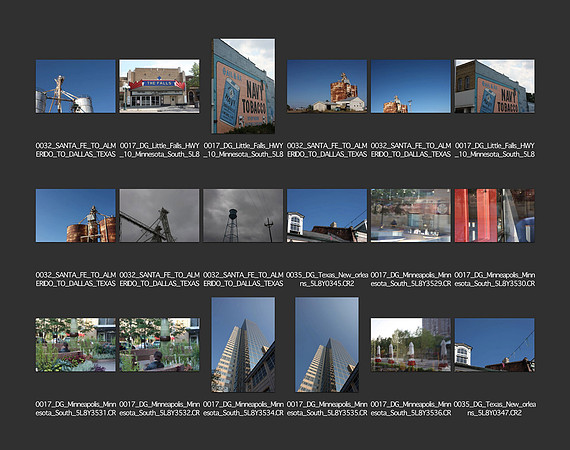Open thumbnail of photo 5L8Y0345 dormer window
The image size is (570, 450).
(x=327, y=216)
